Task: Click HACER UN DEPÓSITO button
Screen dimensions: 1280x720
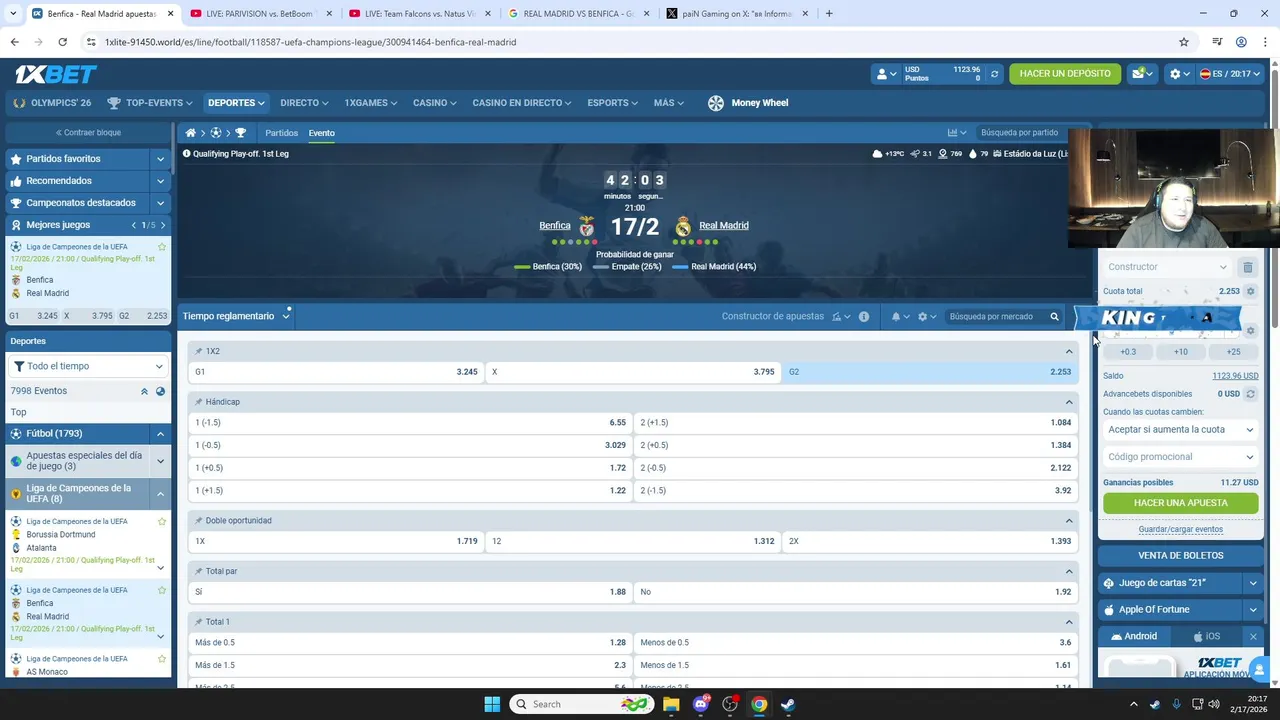Action: tap(1065, 74)
